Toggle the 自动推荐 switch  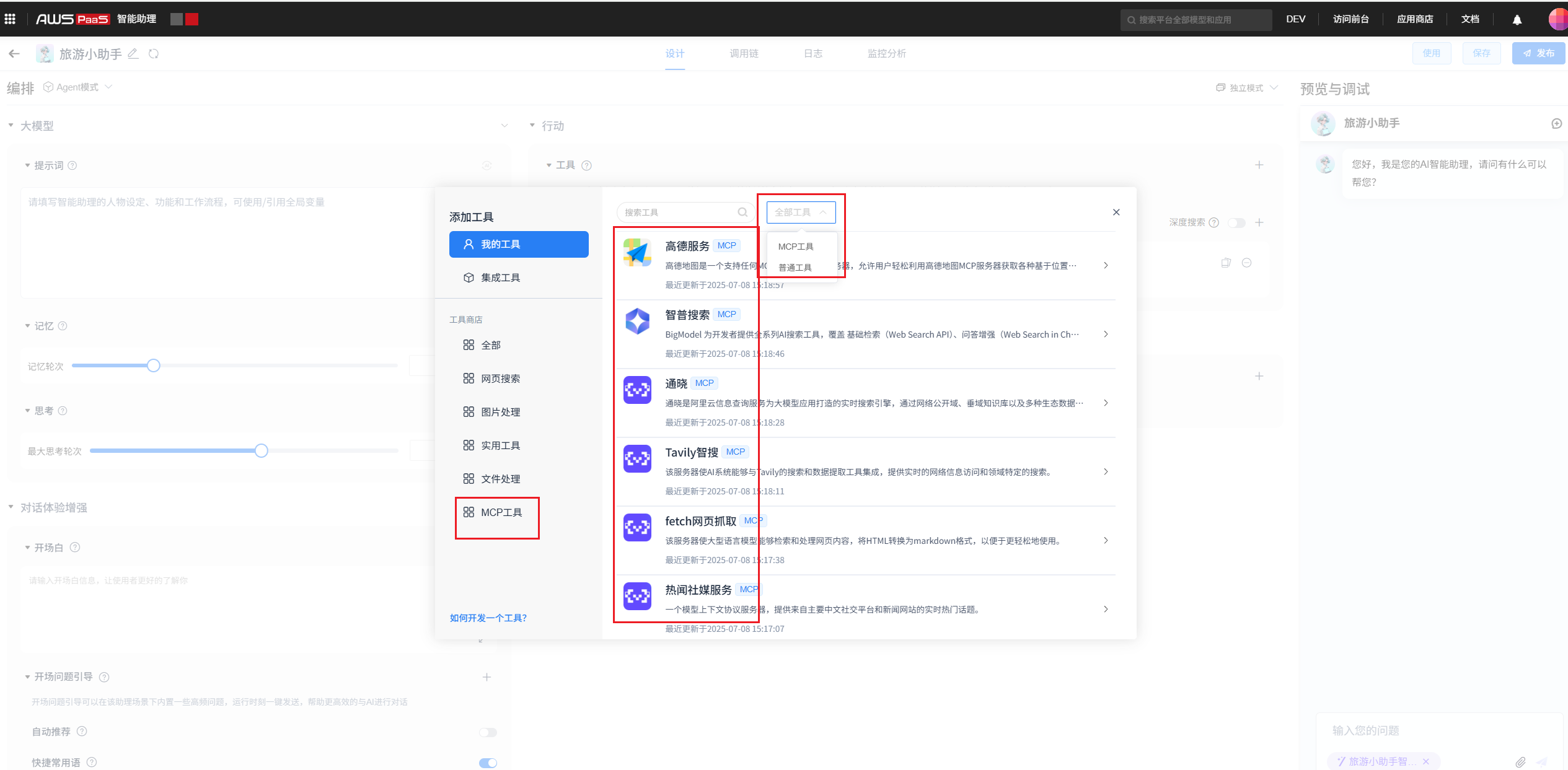(x=488, y=732)
